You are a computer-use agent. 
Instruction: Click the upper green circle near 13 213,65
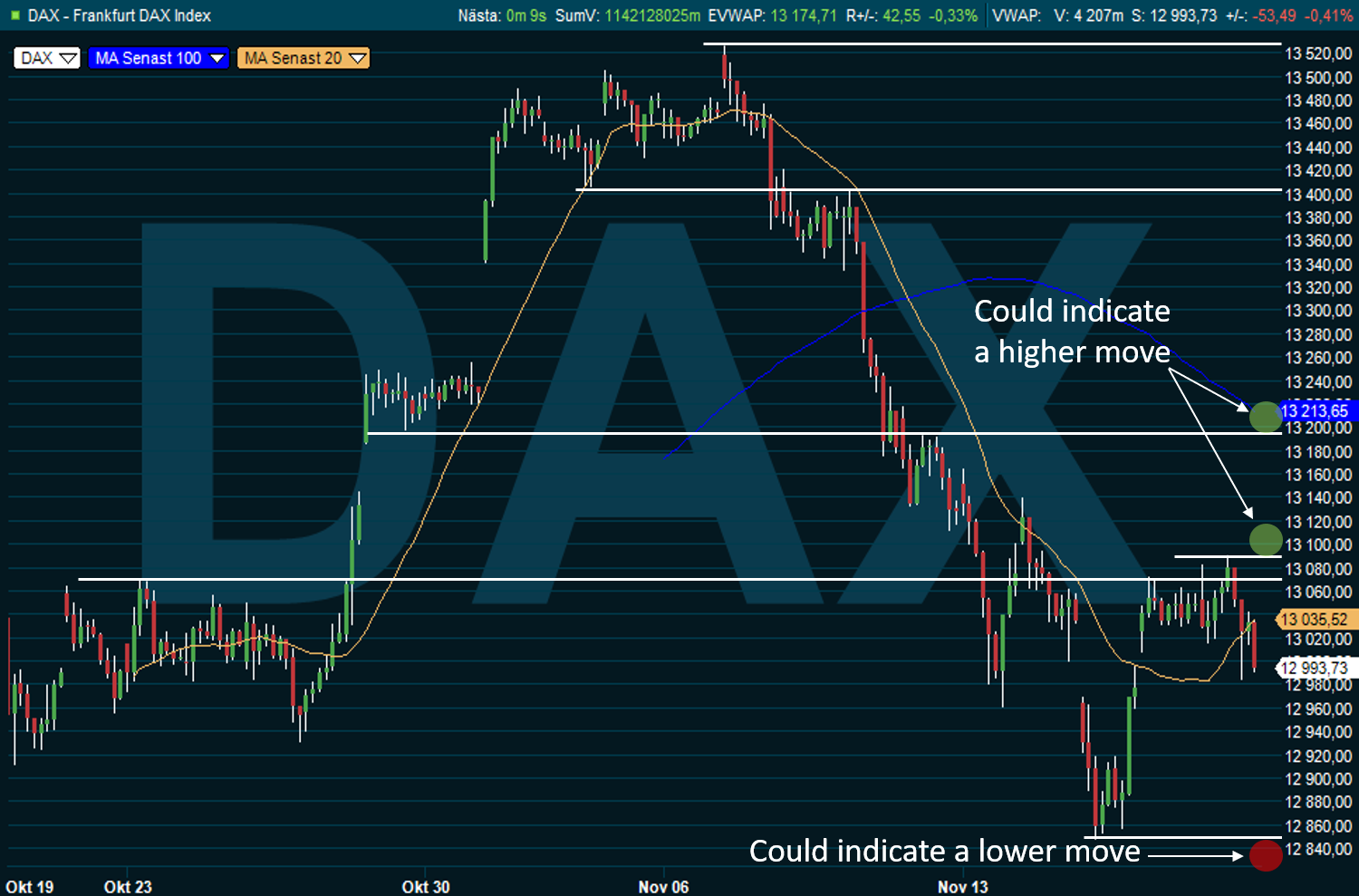pos(1265,417)
